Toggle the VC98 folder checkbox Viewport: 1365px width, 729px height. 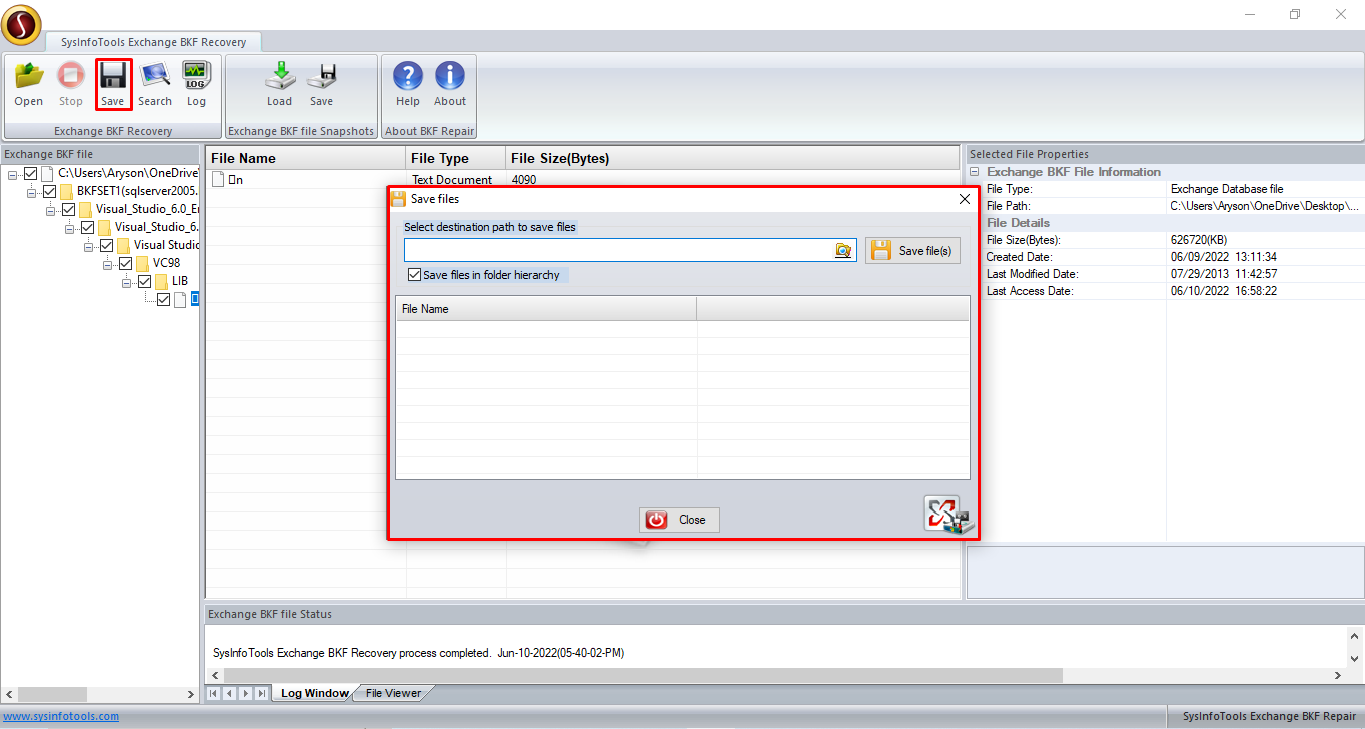[x=125, y=263]
